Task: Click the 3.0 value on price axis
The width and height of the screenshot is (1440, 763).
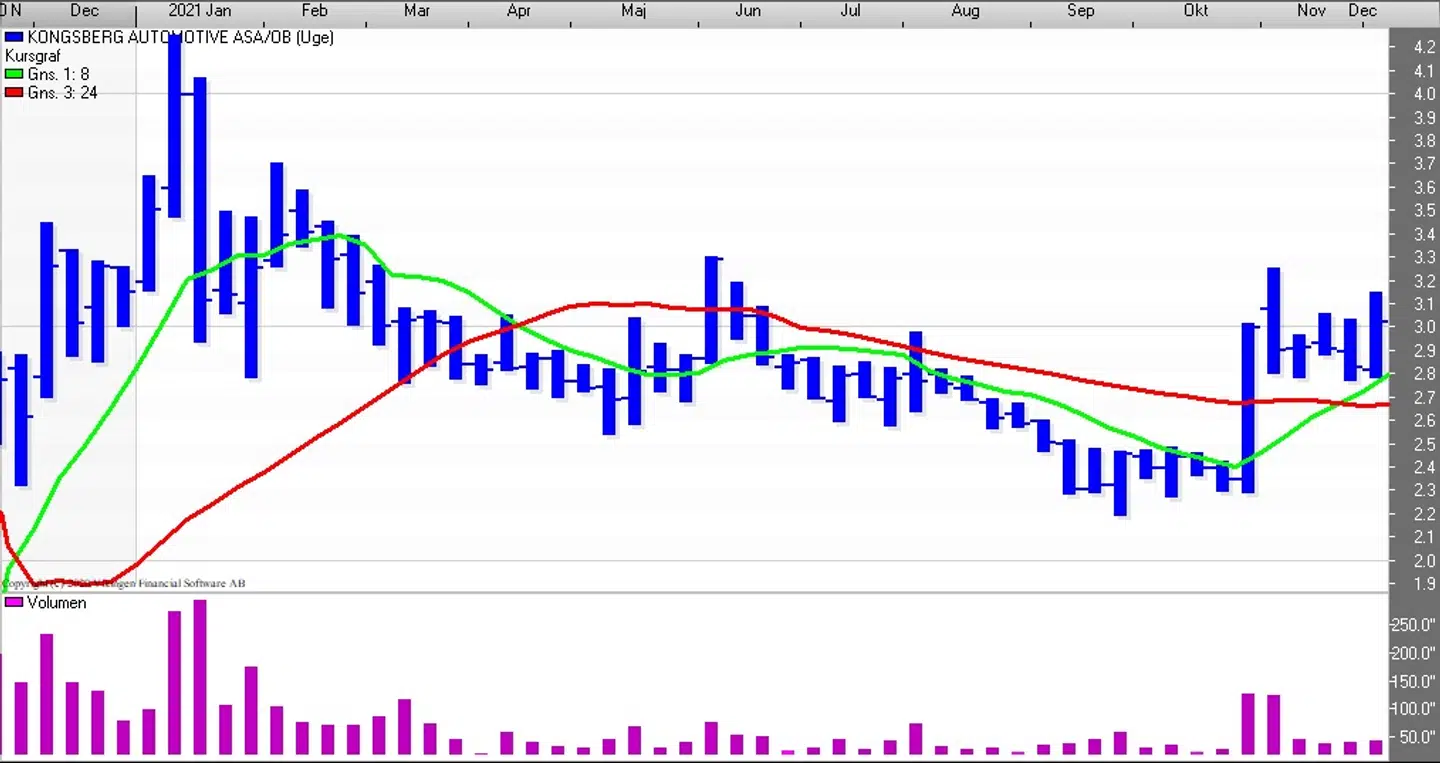Action: [1425, 327]
